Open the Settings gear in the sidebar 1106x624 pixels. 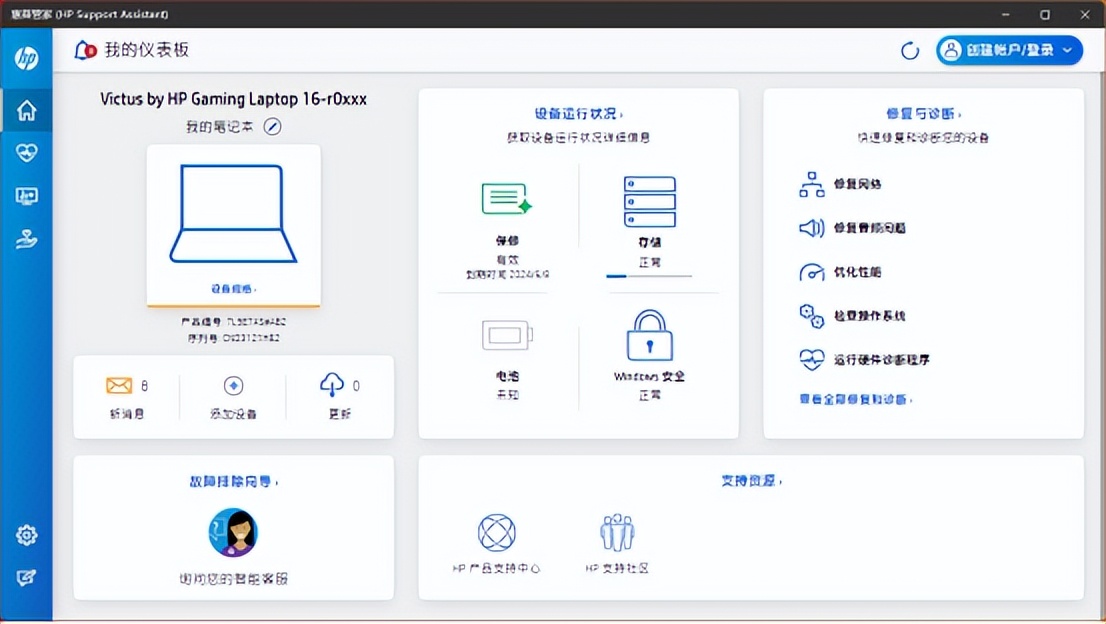coord(26,535)
